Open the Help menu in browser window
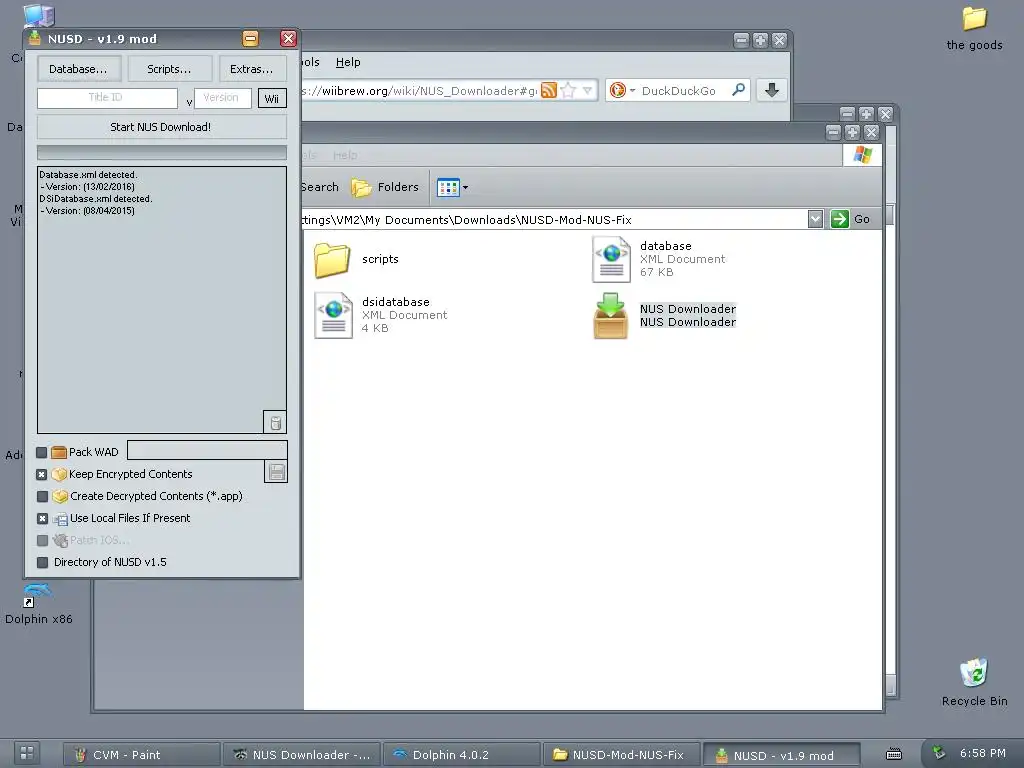Image resolution: width=1024 pixels, height=768 pixels. (x=347, y=62)
